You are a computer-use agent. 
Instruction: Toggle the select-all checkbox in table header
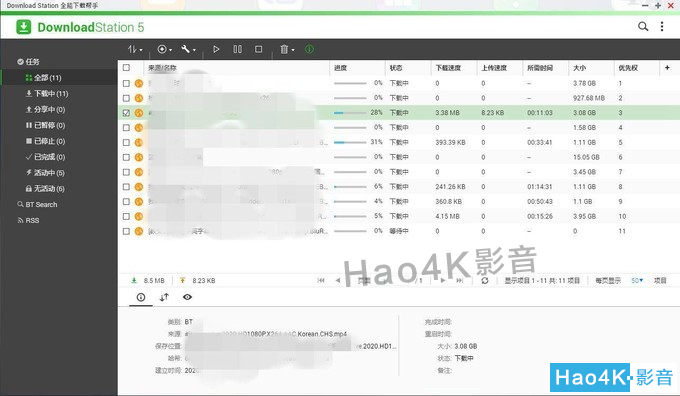pos(126,68)
